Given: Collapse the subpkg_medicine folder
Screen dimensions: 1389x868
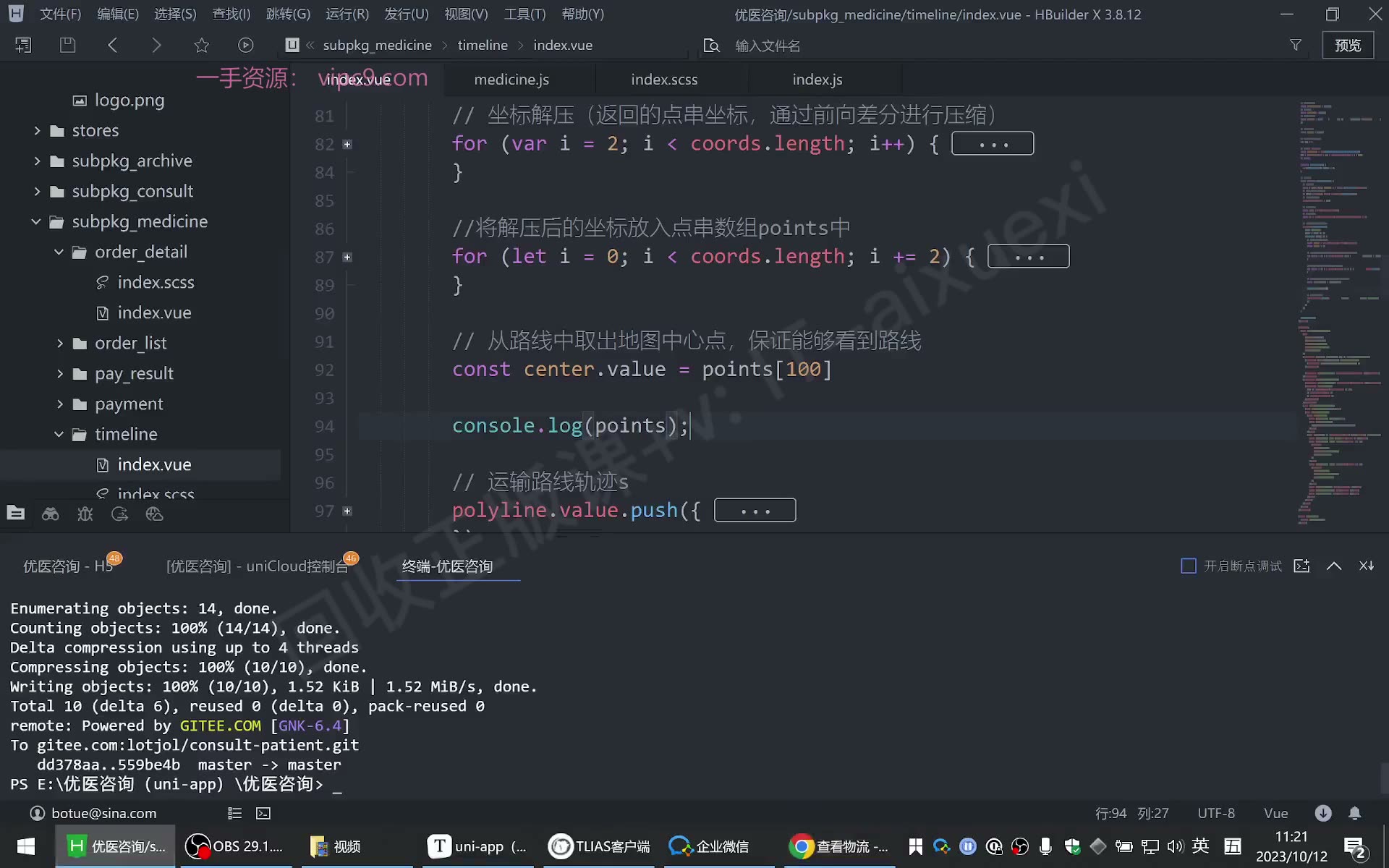Looking at the screenshot, I should [x=36, y=221].
